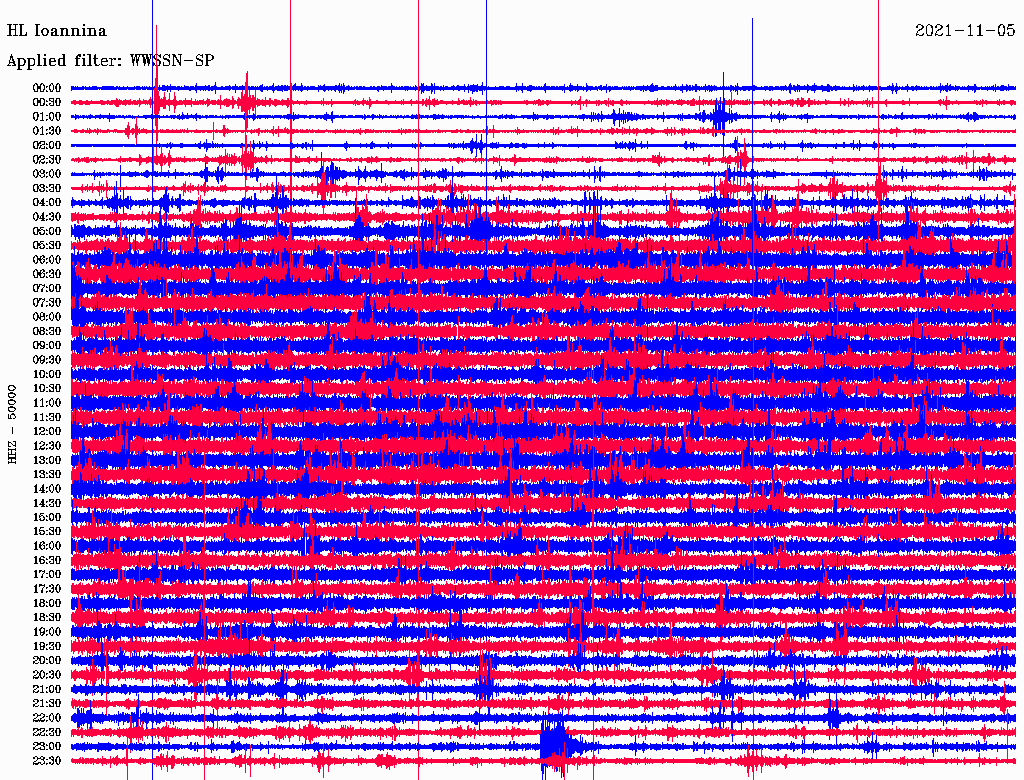Select the 07:30 time label
The image size is (1024, 780).
click(47, 302)
